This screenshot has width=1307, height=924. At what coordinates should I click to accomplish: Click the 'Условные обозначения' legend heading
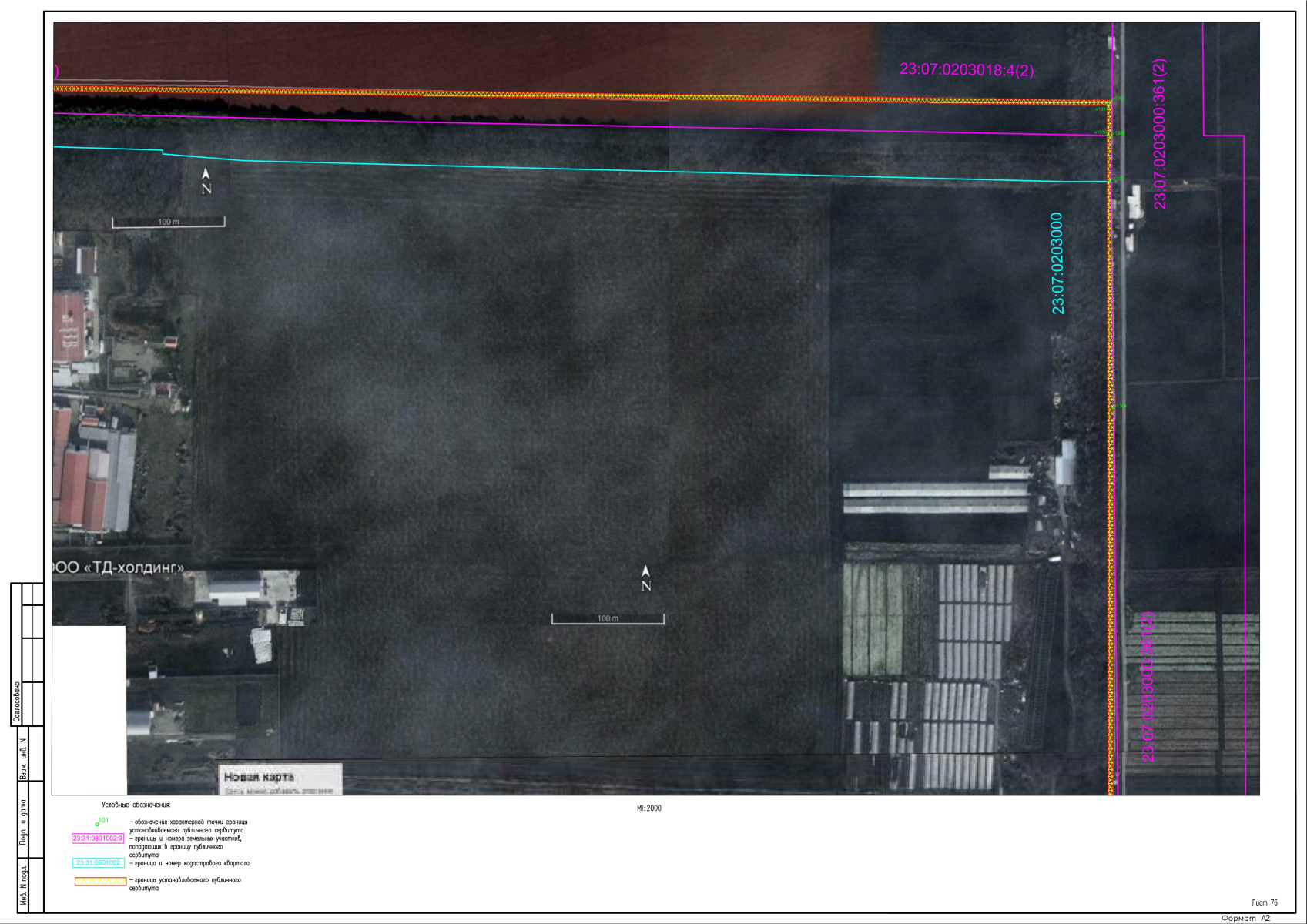point(136,805)
